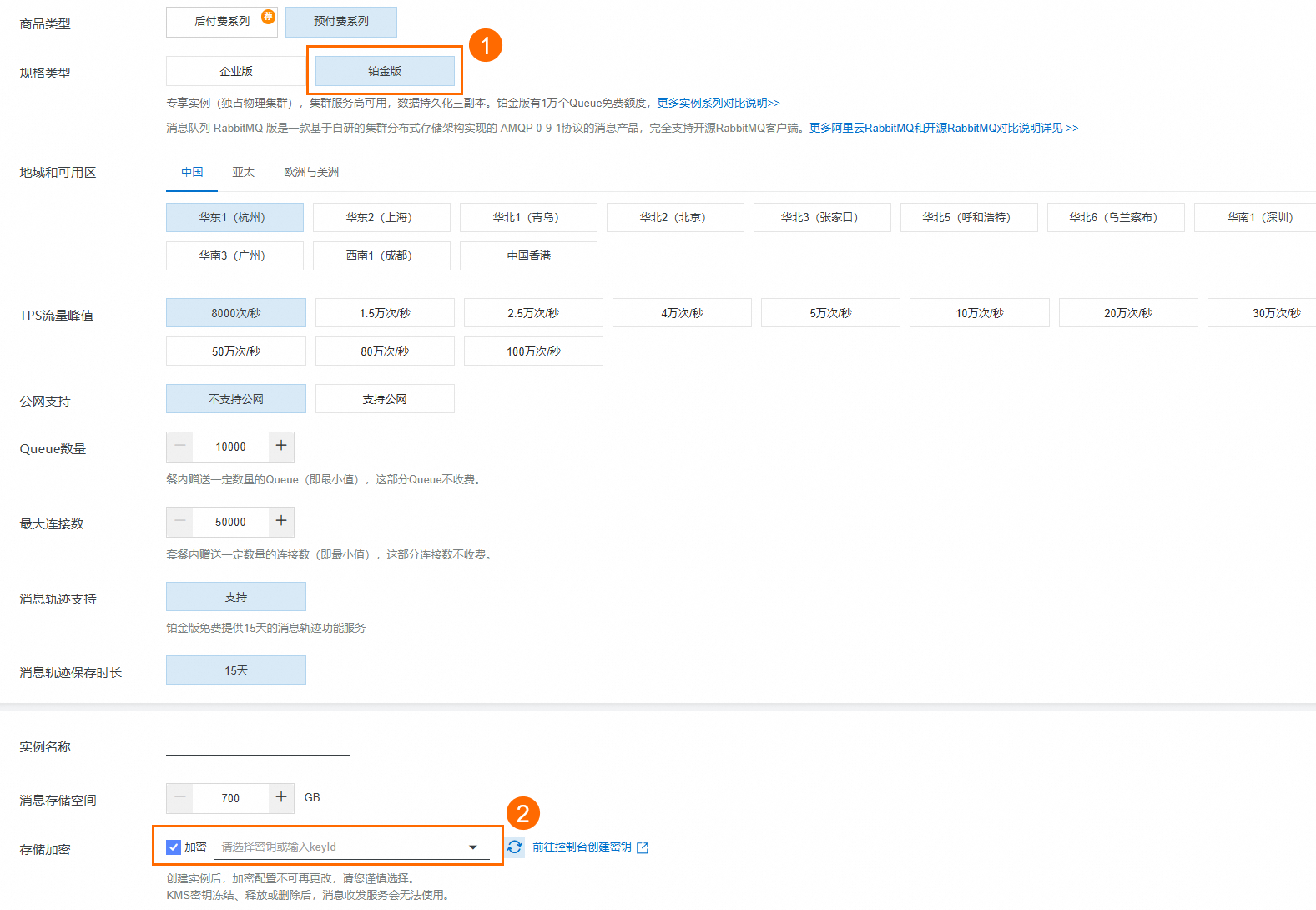1316x910 pixels.
Task: Click the Queue数量 value field
Action: point(230,447)
